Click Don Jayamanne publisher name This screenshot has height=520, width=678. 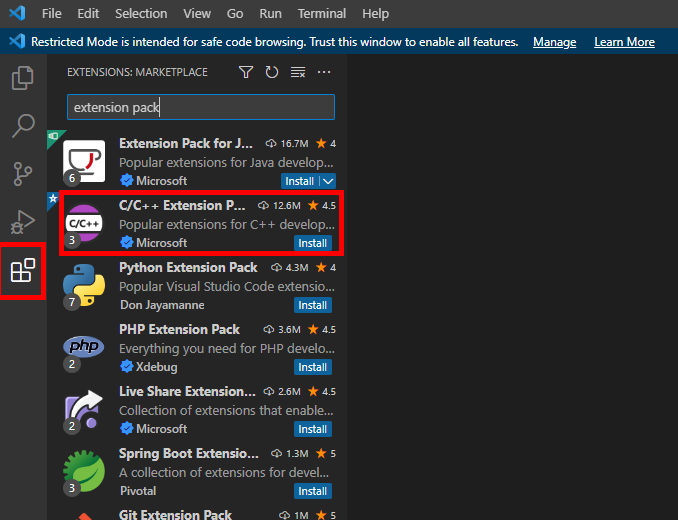(x=162, y=305)
